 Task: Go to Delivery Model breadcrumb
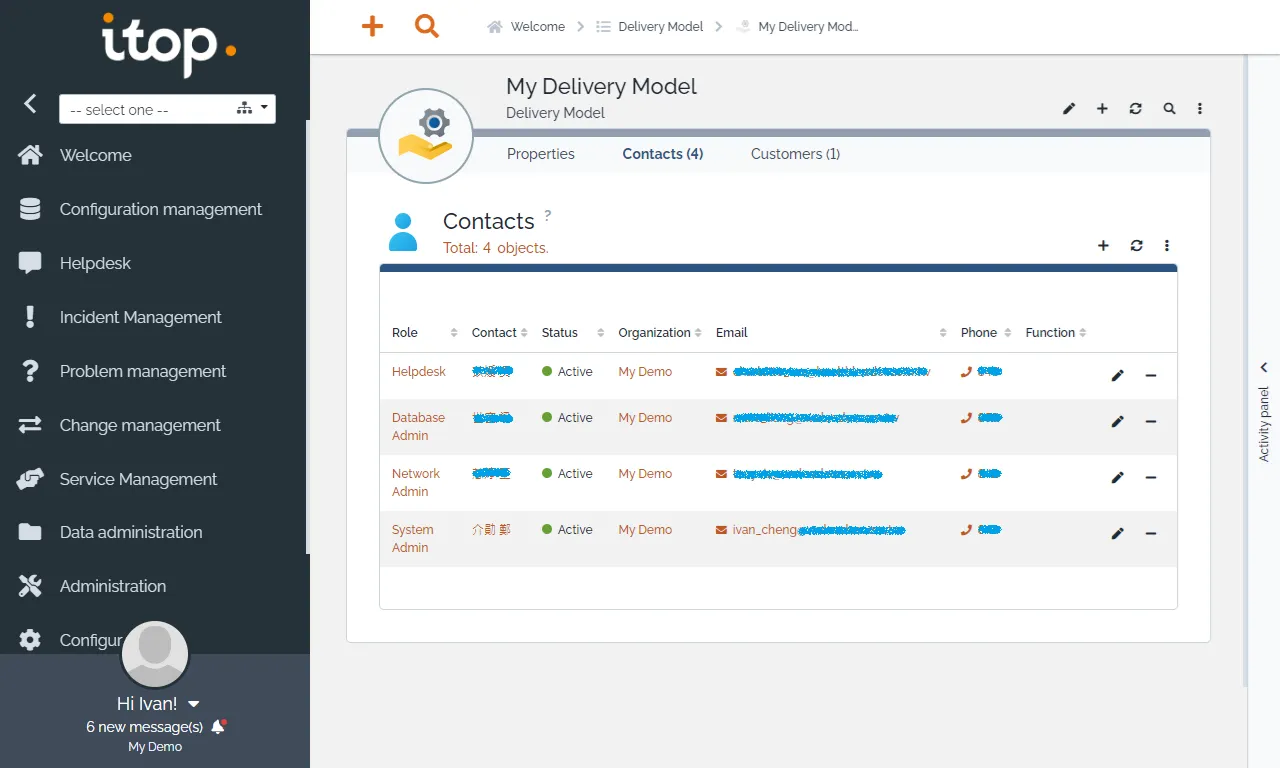pyautogui.click(x=650, y=27)
